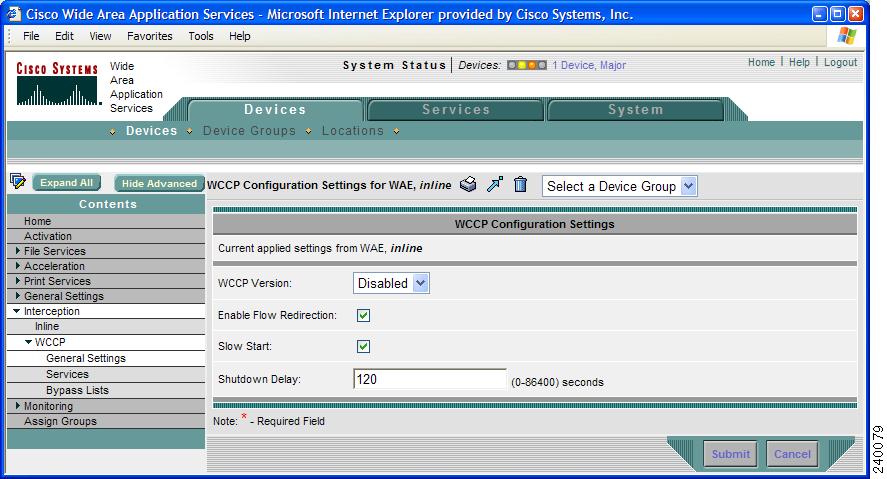Click the Shutdown Delay input field
The height and width of the screenshot is (479, 887).
429,379
